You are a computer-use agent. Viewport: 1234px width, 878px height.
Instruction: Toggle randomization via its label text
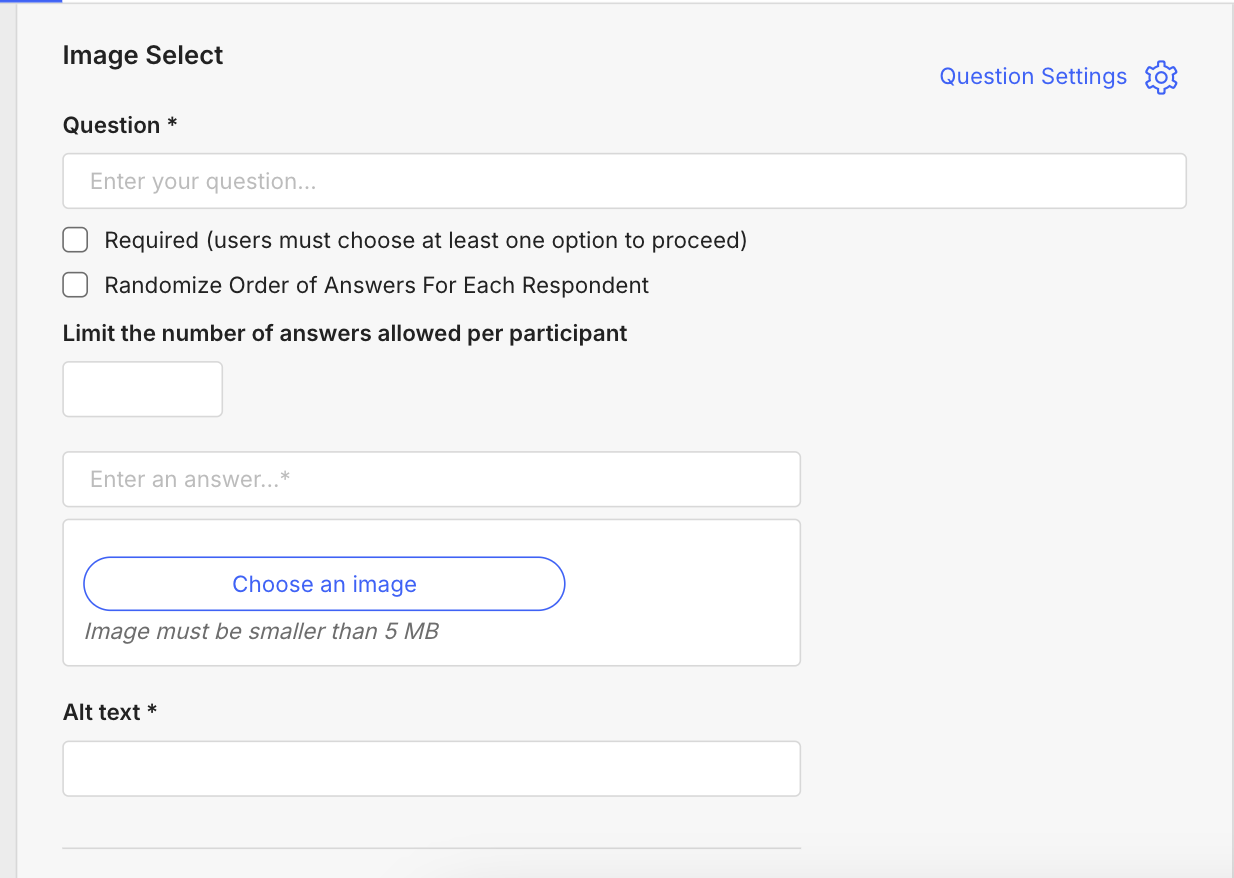tap(377, 285)
